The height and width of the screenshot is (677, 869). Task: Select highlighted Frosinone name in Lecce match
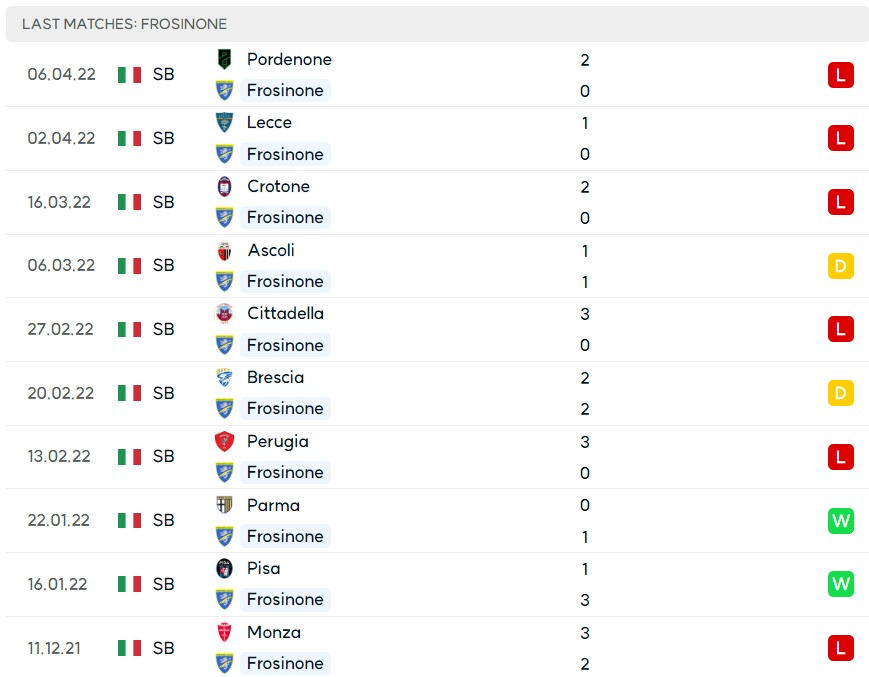(285, 154)
